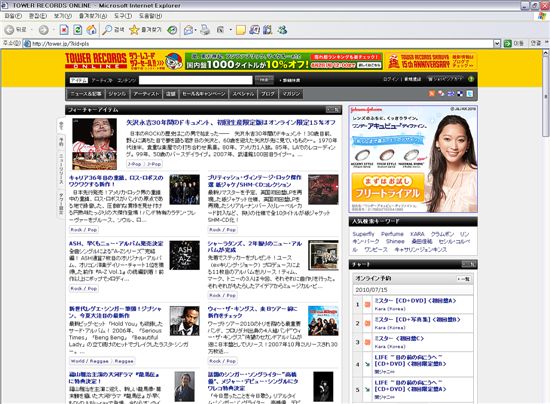
Task: Click the 15th Anniversary banner
Action: point(431,61)
